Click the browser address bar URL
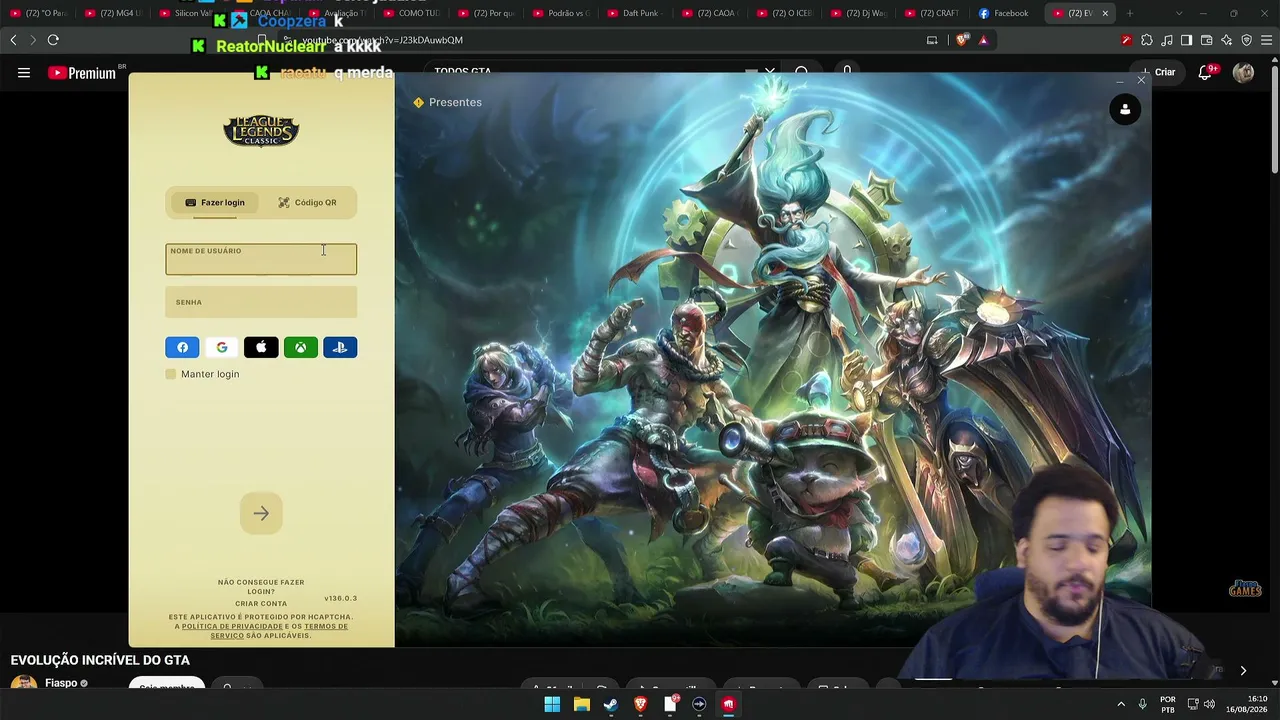The height and width of the screenshot is (720, 1280). 382,40
